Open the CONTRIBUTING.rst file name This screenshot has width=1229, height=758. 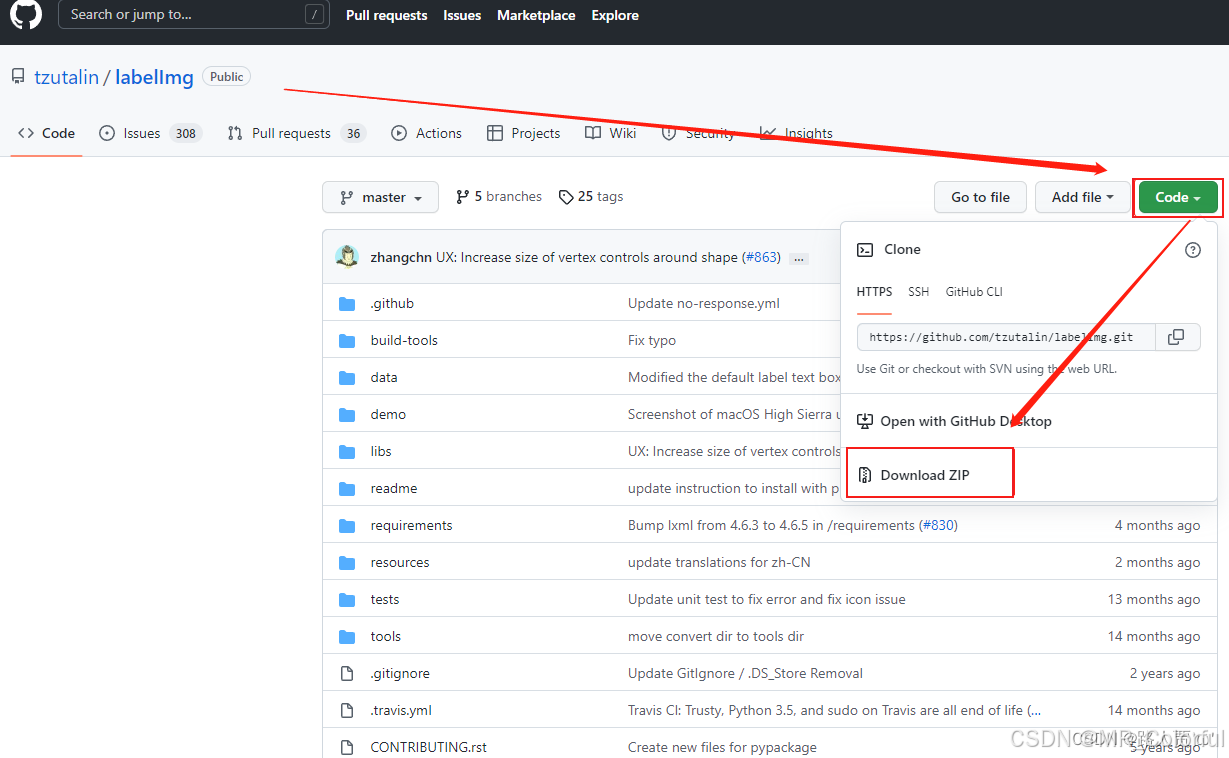[428, 747]
